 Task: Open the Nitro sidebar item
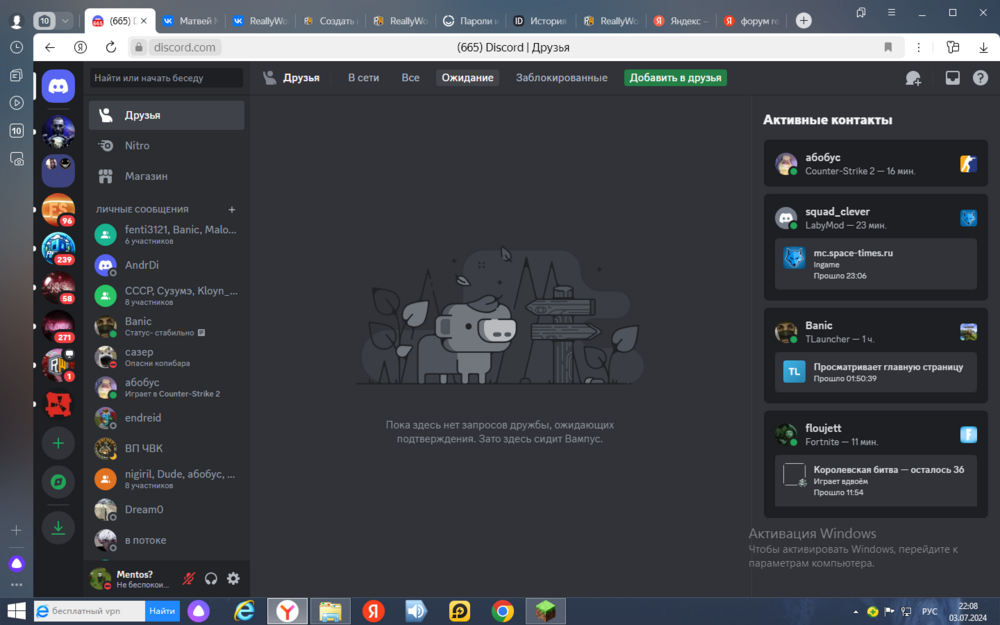click(166, 145)
